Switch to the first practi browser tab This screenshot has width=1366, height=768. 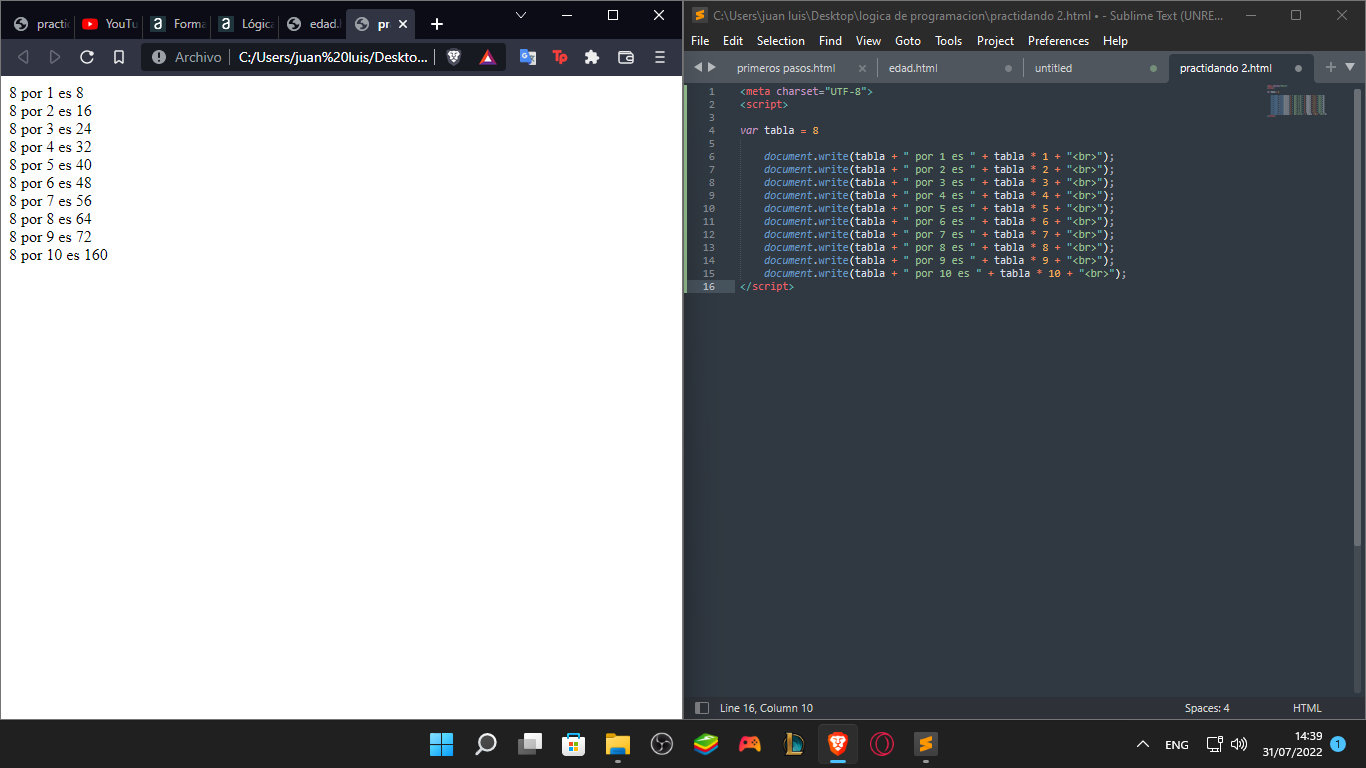pyautogui.click(x=40, y=24)
